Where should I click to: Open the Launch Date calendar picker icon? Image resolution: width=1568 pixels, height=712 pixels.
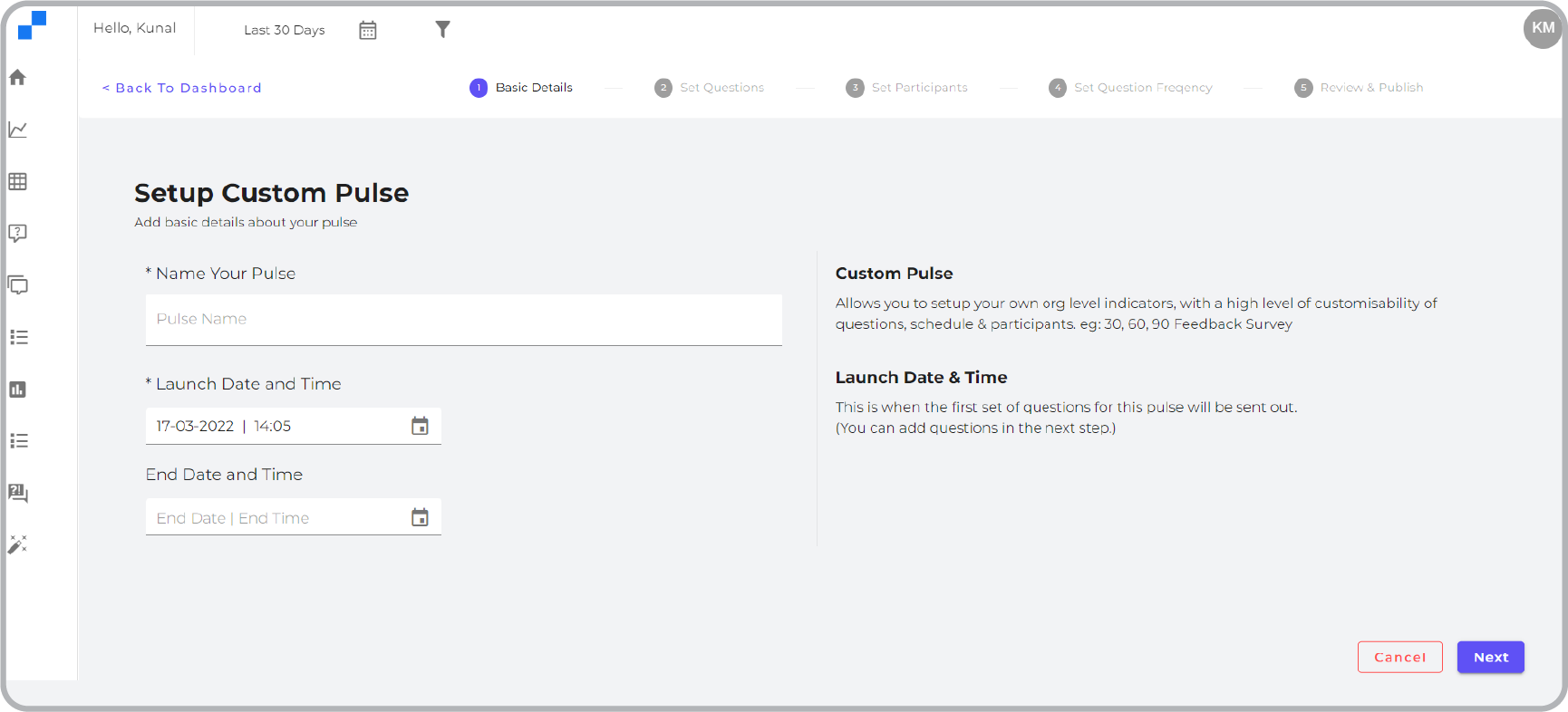[420, 426]
